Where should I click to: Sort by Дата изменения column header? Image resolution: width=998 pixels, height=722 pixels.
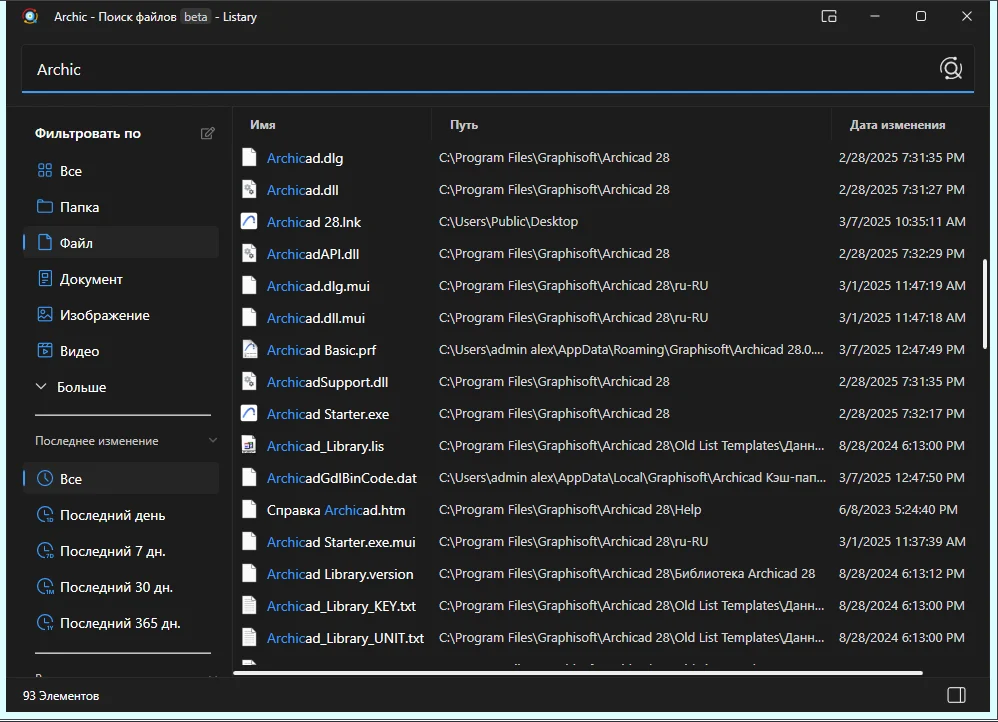(x=897, y=125)
